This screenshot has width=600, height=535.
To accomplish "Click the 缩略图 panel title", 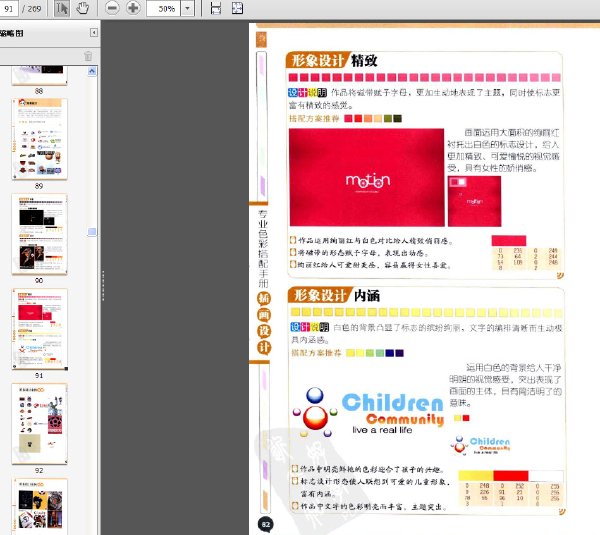I will (11, 33).
